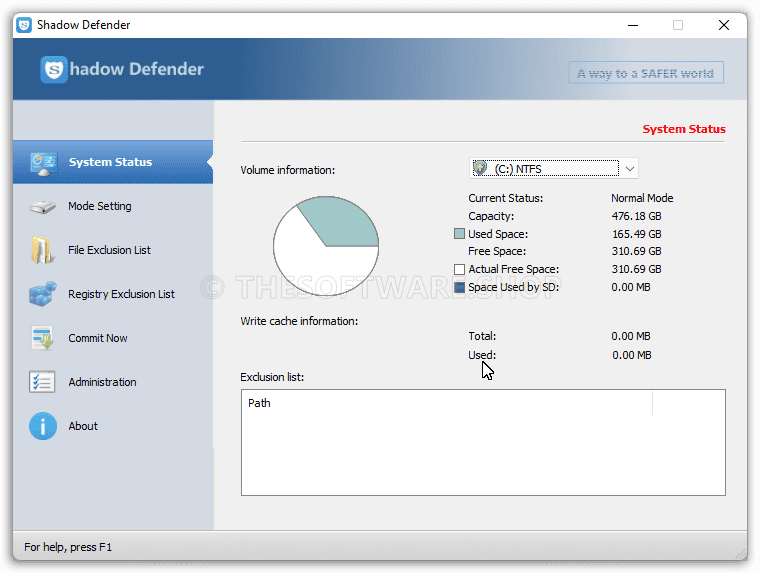Screen dimensions: 760x573
Task: Click the Used Space color swatch
Action: (459, 234)
